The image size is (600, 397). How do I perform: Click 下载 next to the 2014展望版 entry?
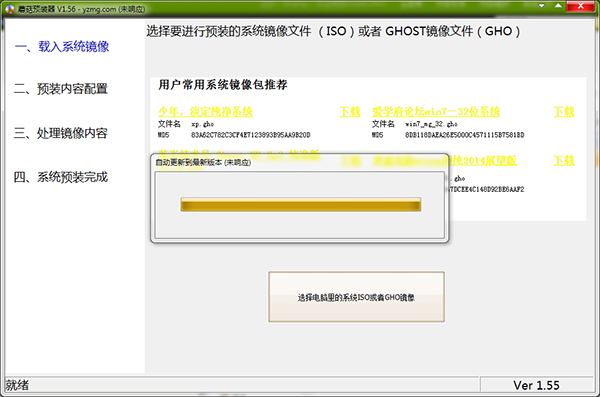564,160
